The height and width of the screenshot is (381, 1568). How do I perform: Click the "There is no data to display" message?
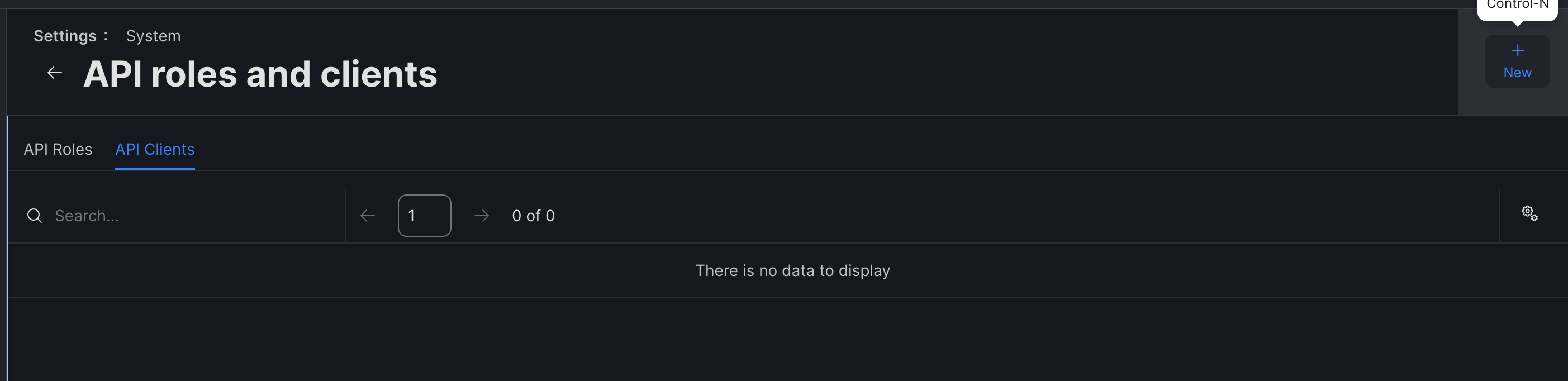pyautogui.click(x=792, y=271)
